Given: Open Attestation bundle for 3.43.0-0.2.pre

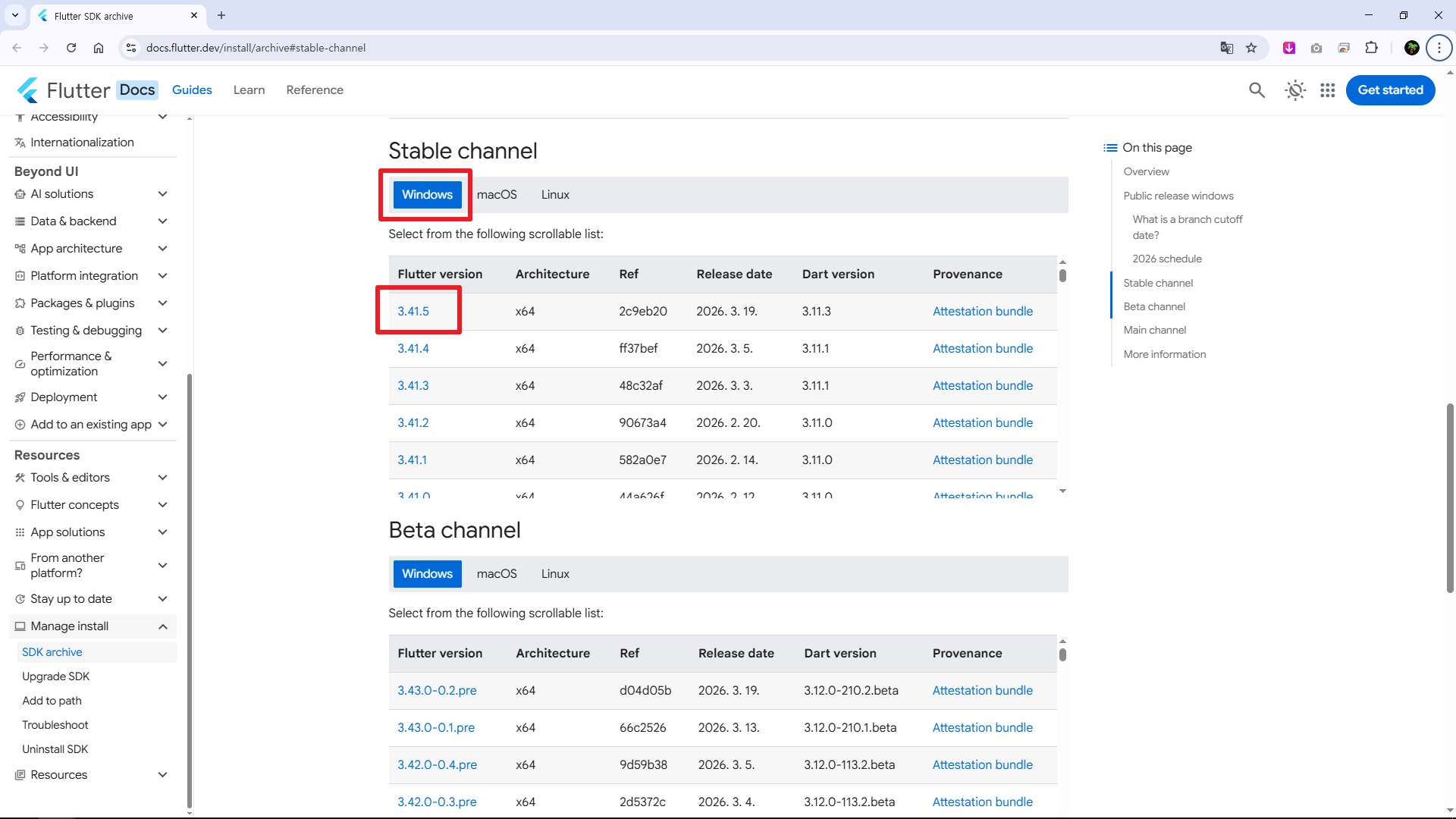Looking at the screenshot, I should pos(982,691).
